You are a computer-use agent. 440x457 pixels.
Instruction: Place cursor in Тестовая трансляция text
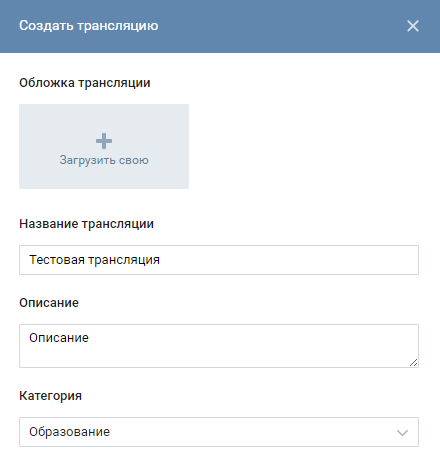coord(94,260)
